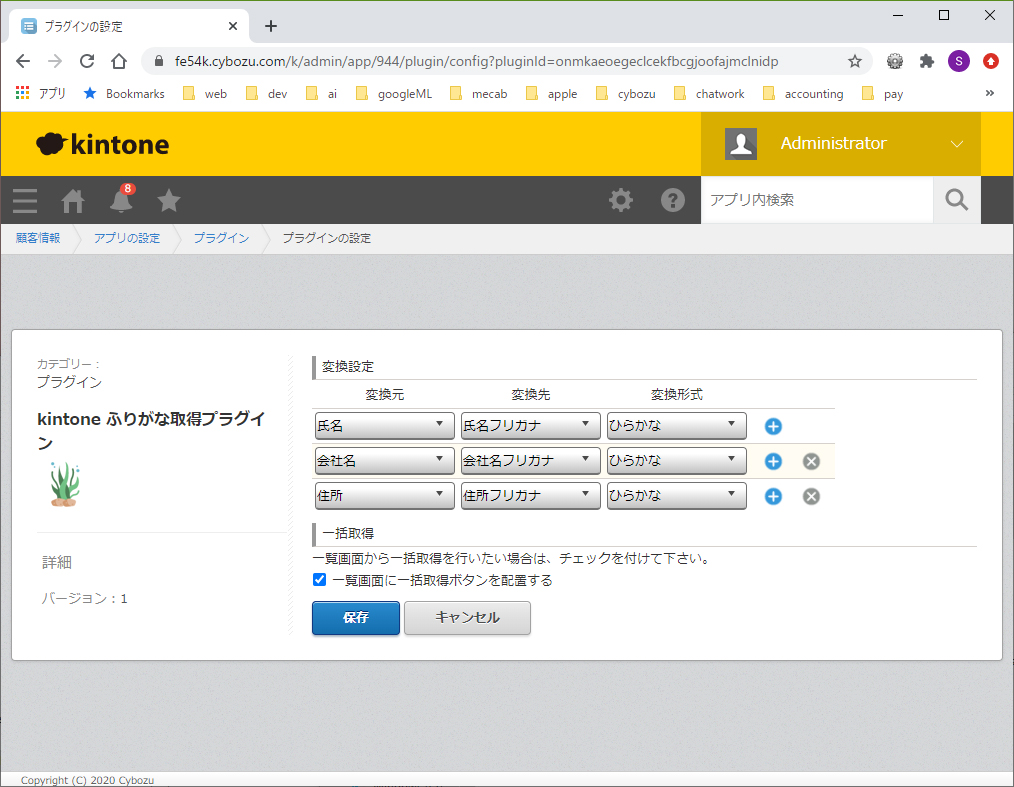Viewport: 1014px width, 787px height.
Task: Open 変換形式 dropdown in 会社名 row
Action: [676, 461]
